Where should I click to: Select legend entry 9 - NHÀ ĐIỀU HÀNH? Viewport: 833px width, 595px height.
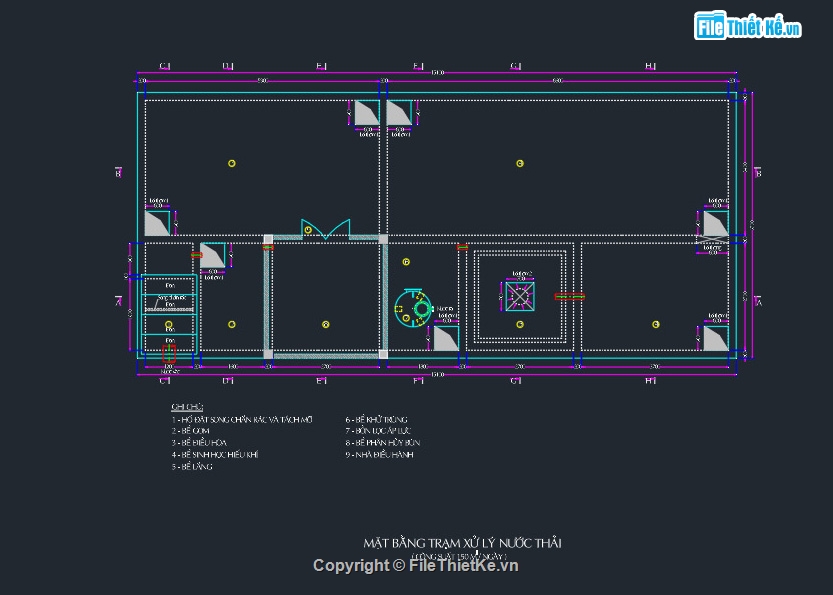pos(380,454)
